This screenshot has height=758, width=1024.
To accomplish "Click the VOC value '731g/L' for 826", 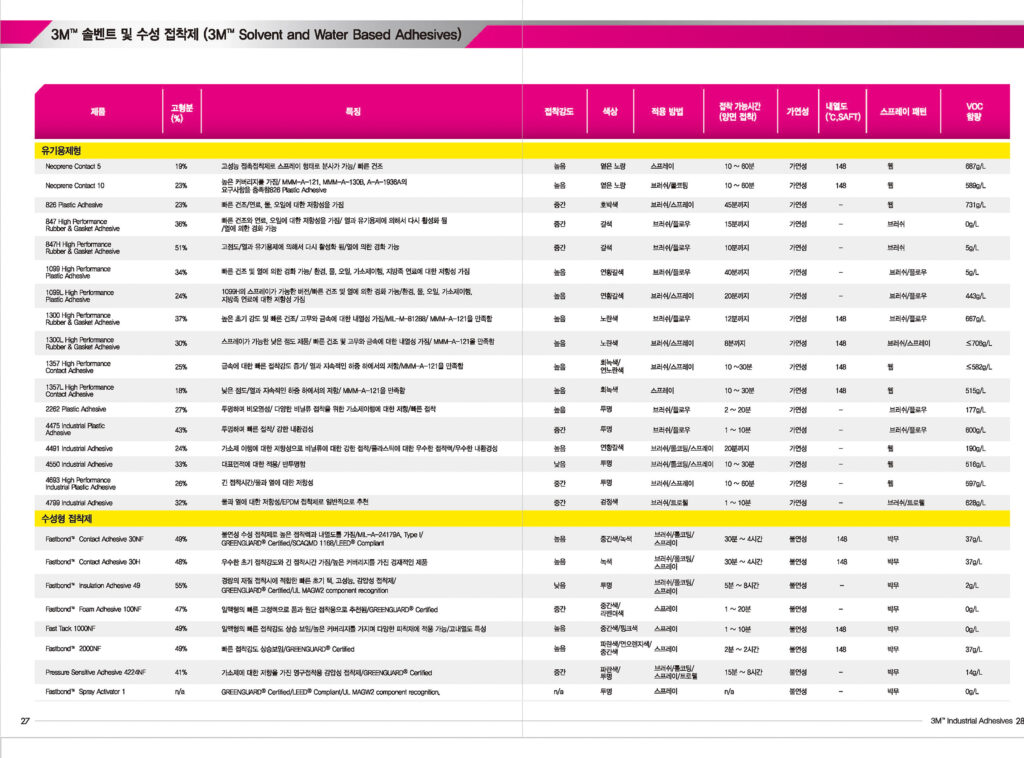I will tap(976, 205).
